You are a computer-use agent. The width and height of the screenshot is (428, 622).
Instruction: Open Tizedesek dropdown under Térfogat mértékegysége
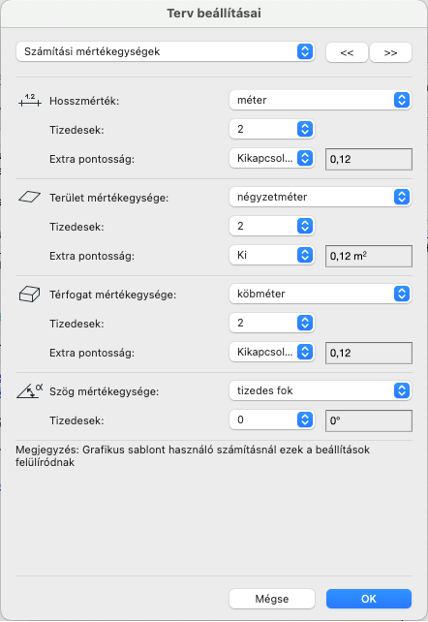[272, 323]
